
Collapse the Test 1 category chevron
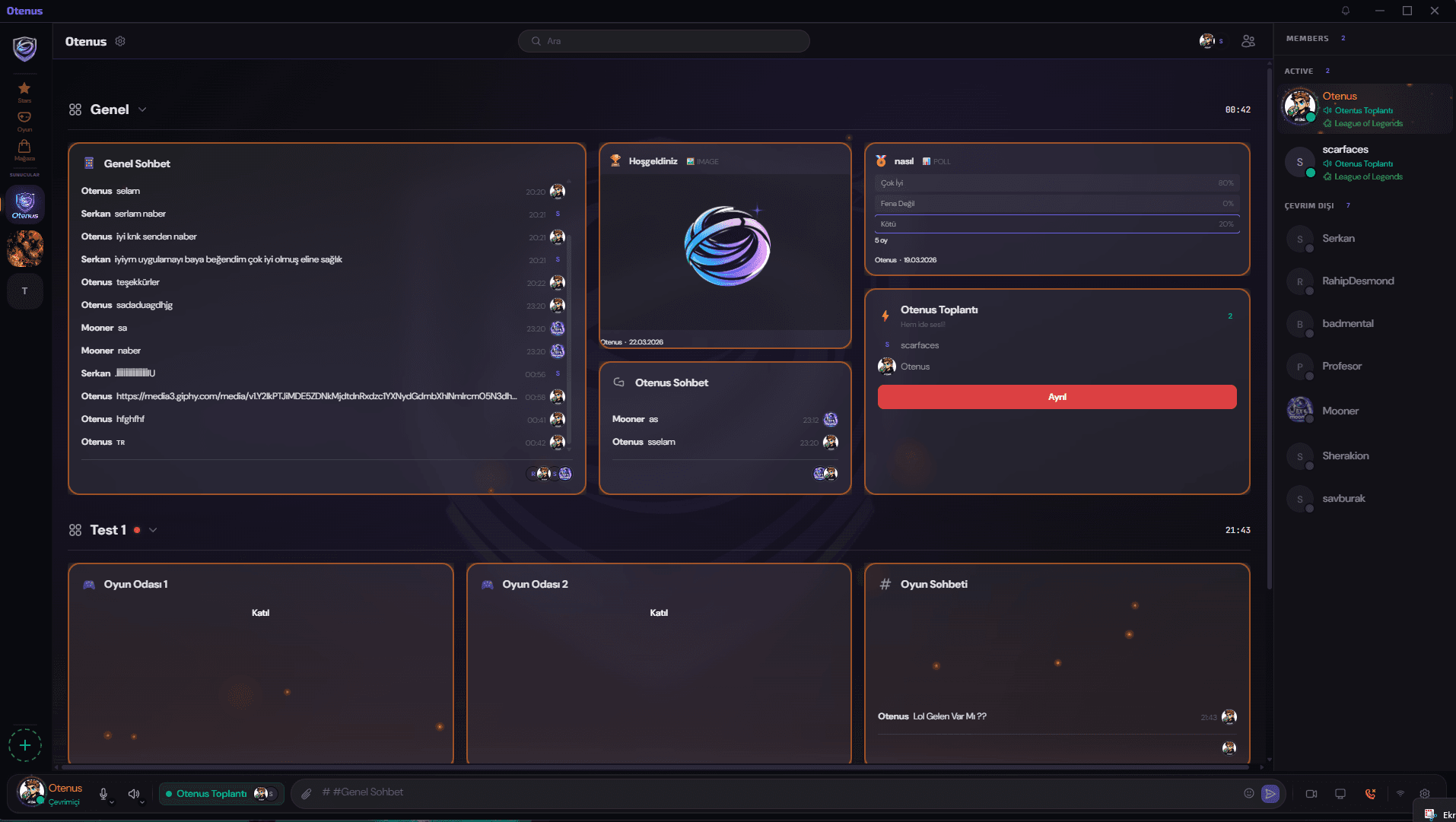(153, 530)
